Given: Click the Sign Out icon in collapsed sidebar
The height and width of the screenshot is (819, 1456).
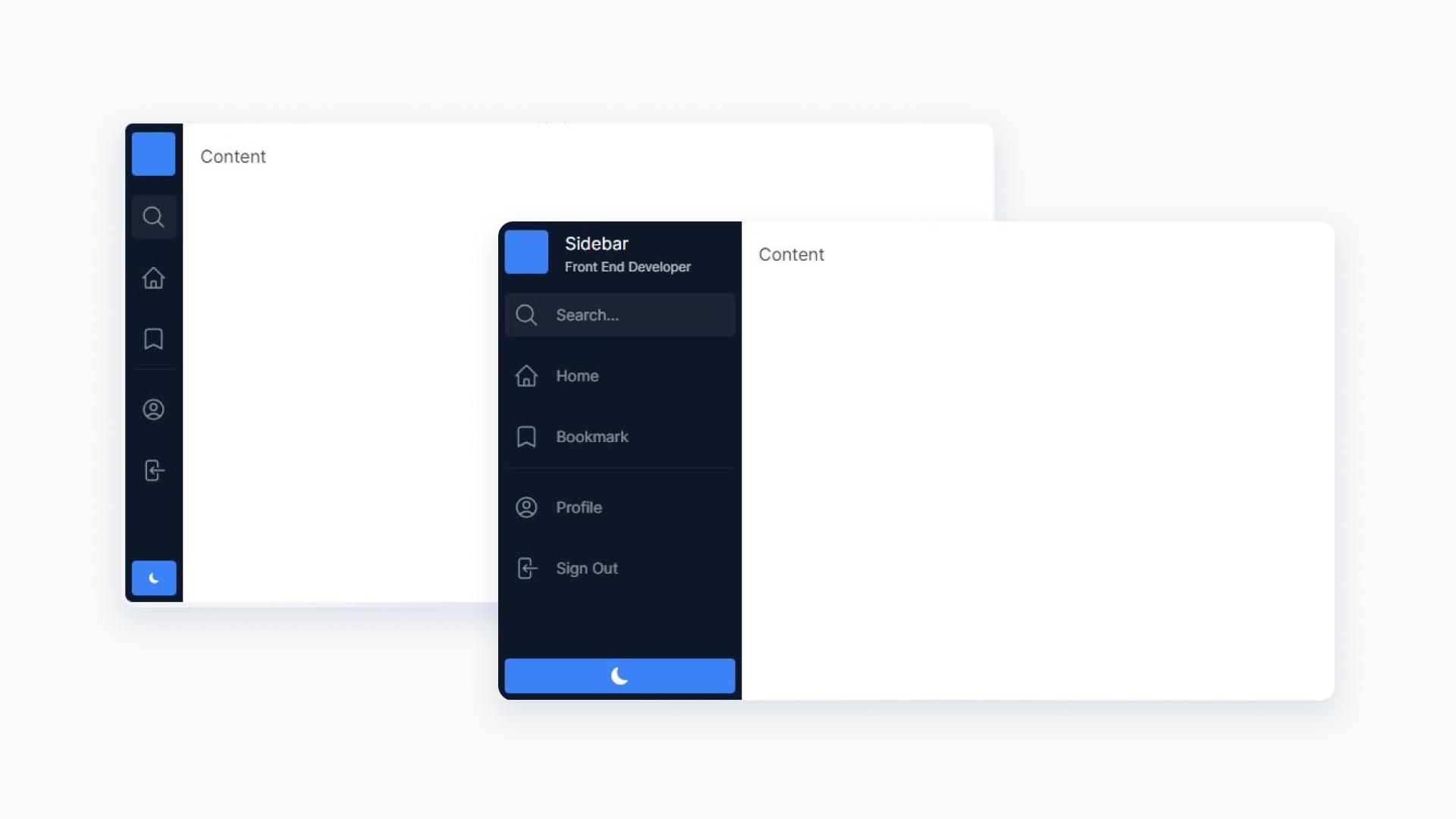Looking at the screenshot, I should pyautogui.click(x=154, y=470).
